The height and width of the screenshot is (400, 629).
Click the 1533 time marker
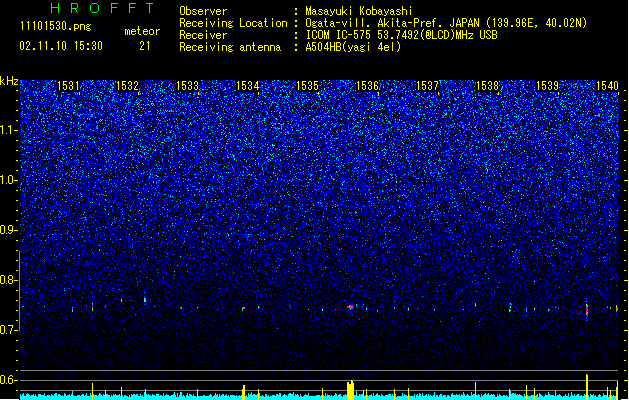click(x=187, y=86)
